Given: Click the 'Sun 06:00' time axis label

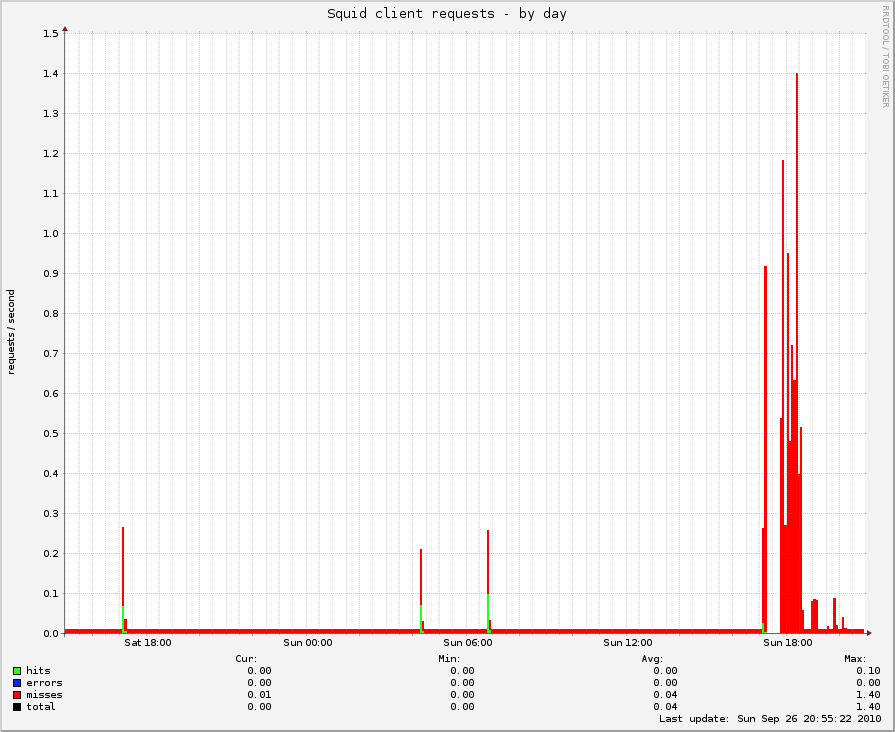Looking at the screenshot, I should 467,643.
